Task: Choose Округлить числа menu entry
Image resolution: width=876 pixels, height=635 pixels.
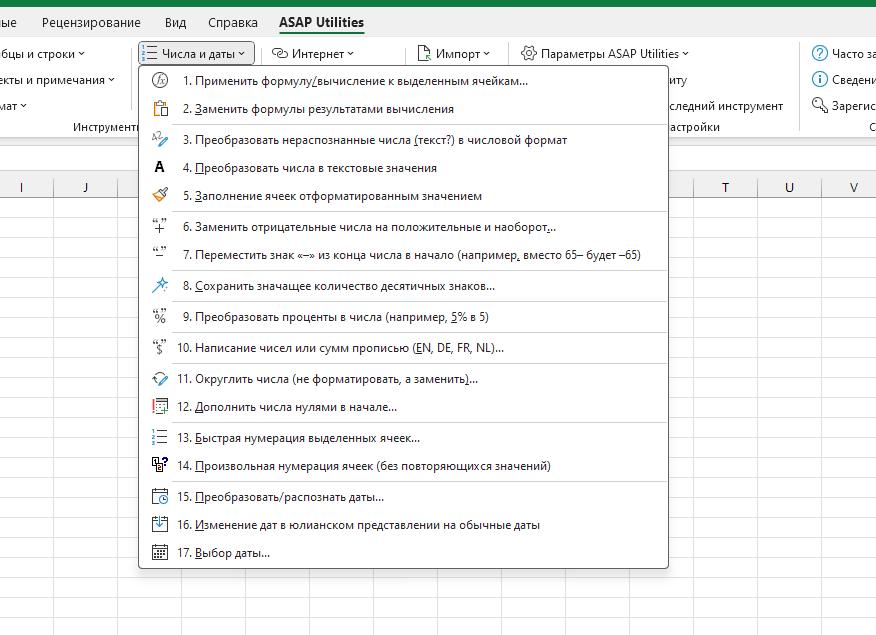Action: tap(327, 379)
